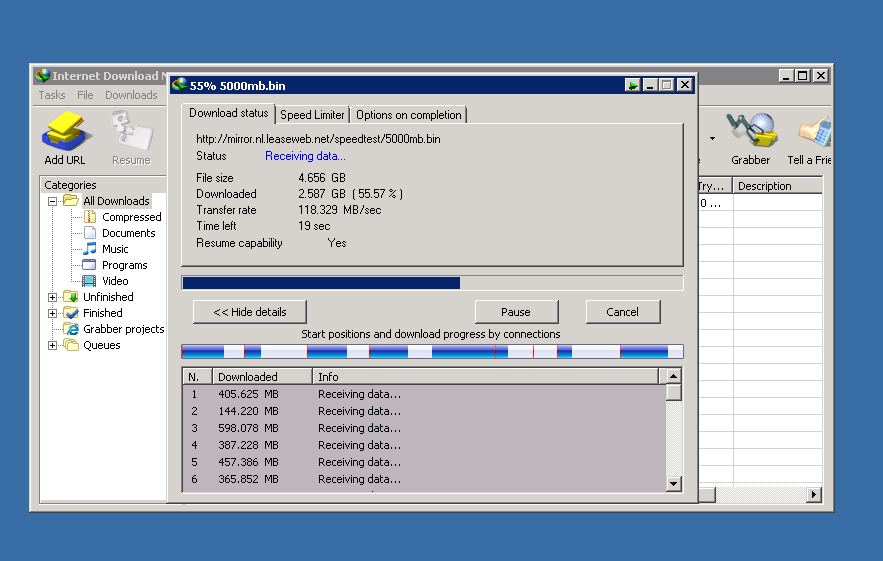
Task: Select the All Downloads tree label
Action: tap(116, 201)
